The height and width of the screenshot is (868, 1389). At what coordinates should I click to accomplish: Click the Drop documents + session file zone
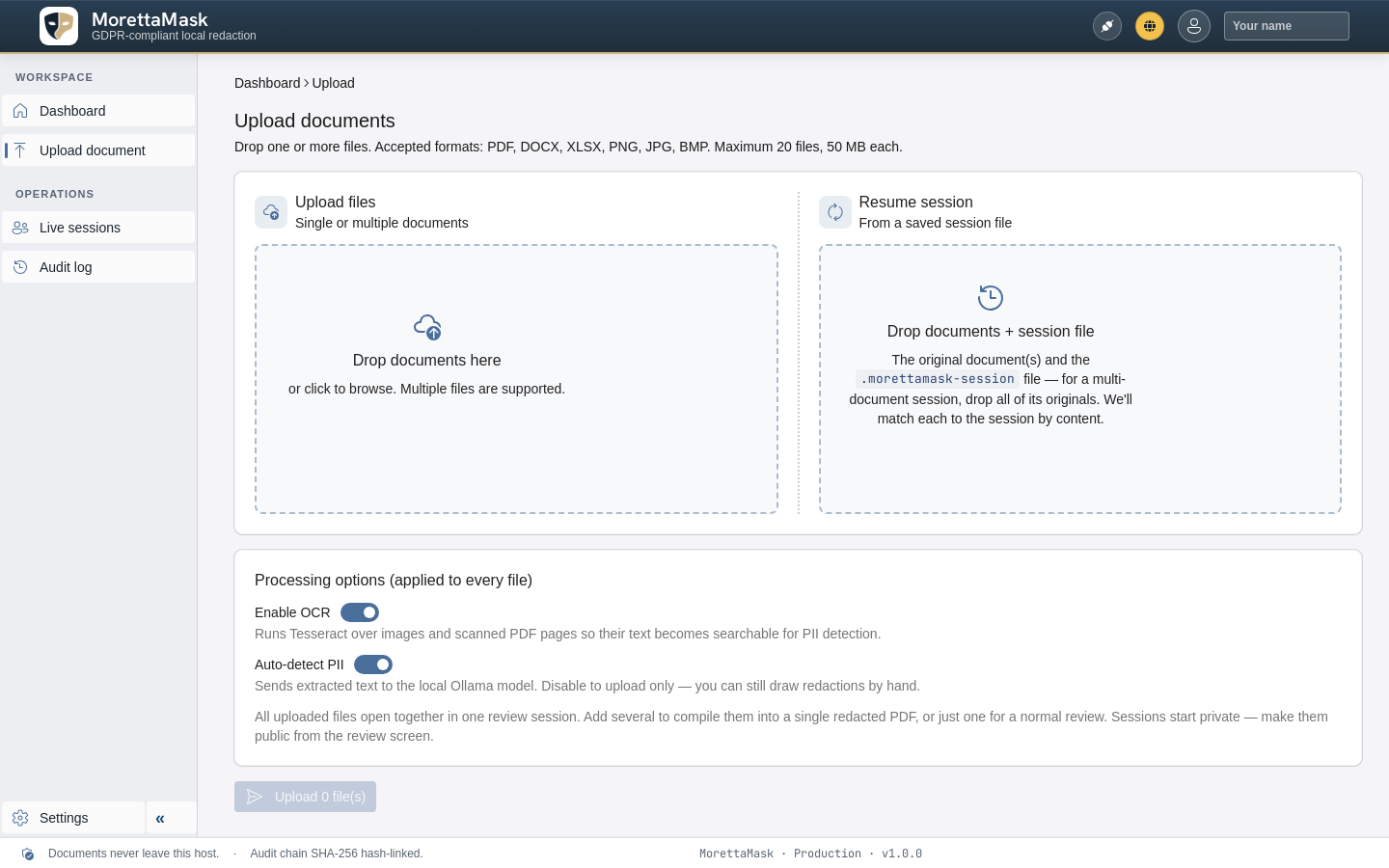point(1080,379)
